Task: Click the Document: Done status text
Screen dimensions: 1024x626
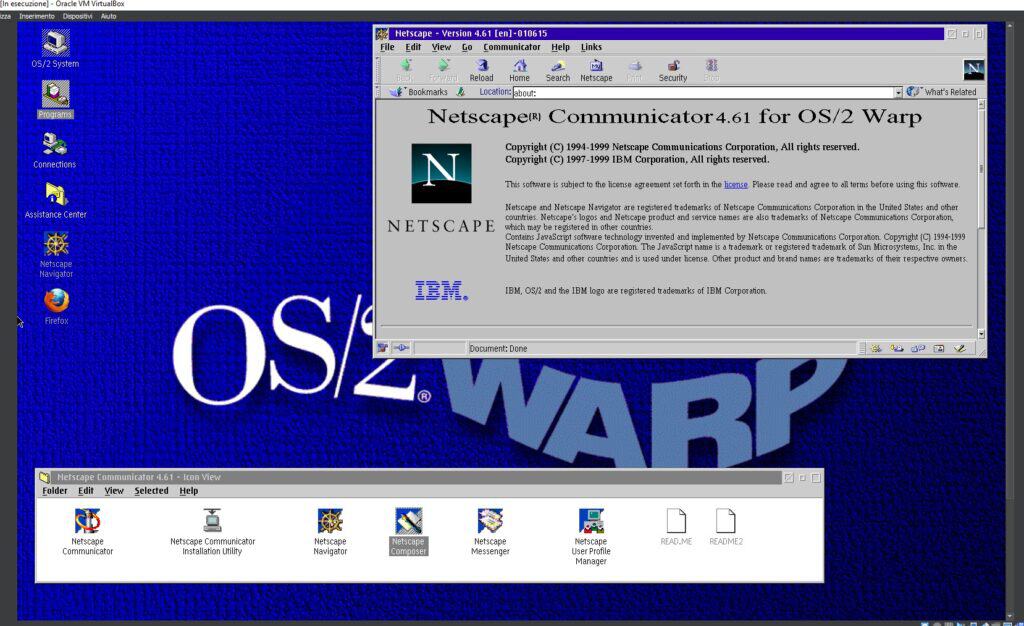Action: [x=498, y=349]
